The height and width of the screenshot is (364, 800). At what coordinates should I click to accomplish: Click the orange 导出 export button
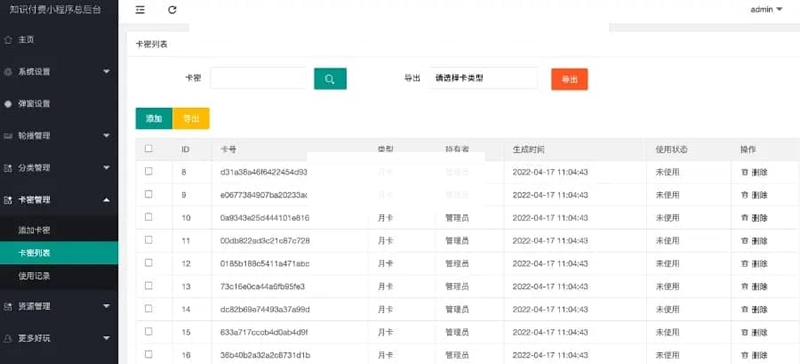pos(569,79)
